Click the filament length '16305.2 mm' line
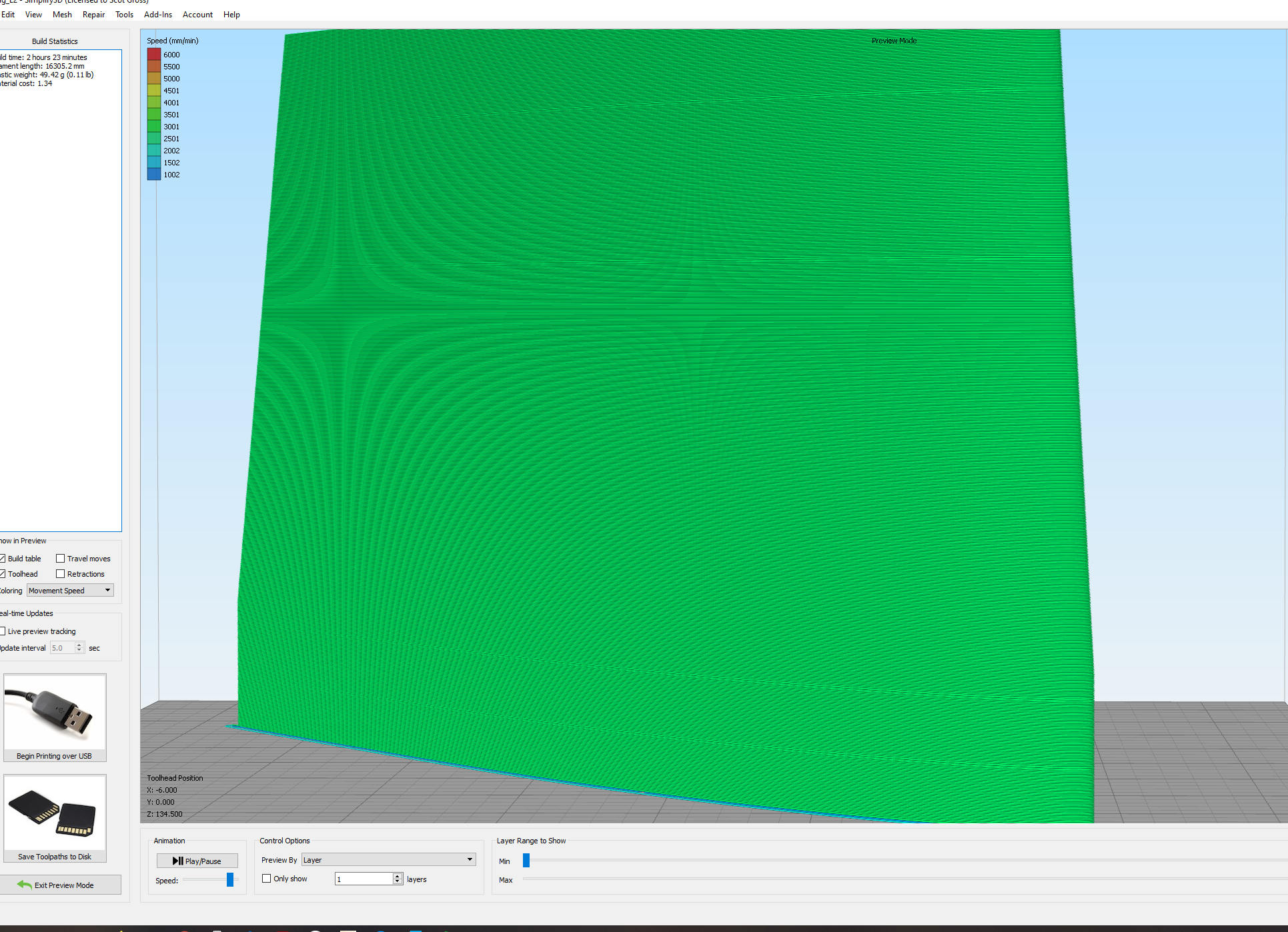 point(43,66)
